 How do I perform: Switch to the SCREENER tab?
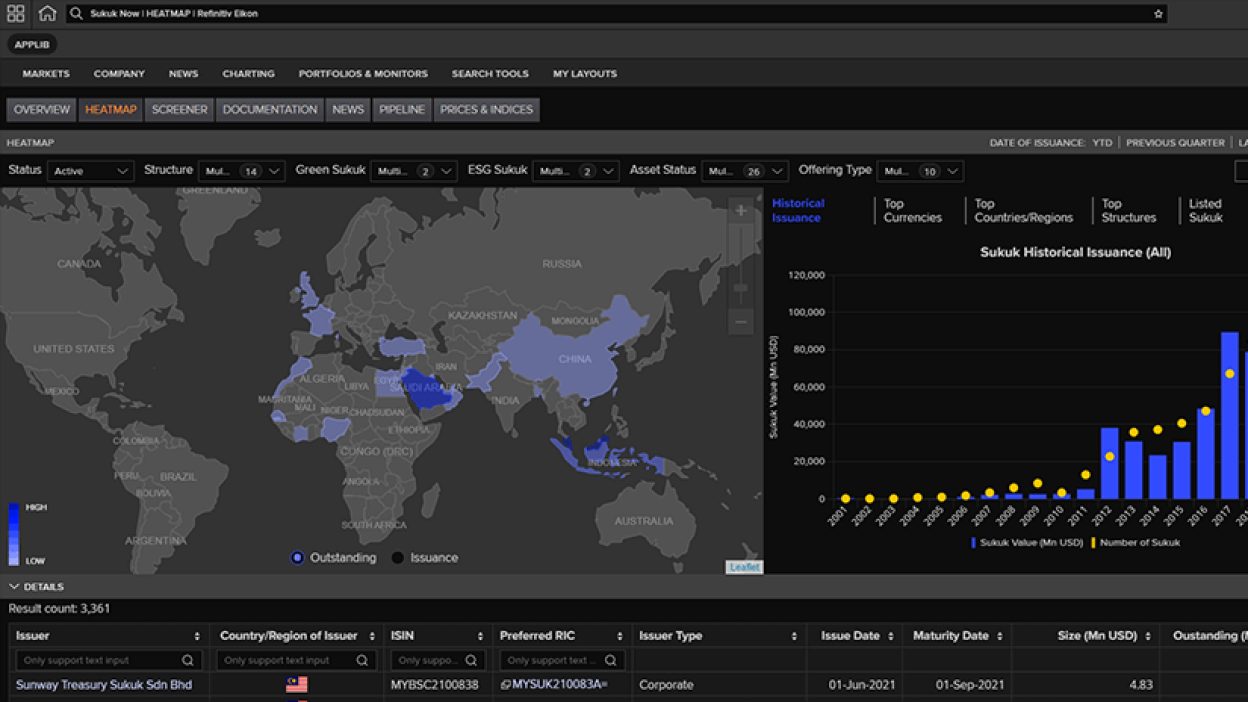pos(178,110)
